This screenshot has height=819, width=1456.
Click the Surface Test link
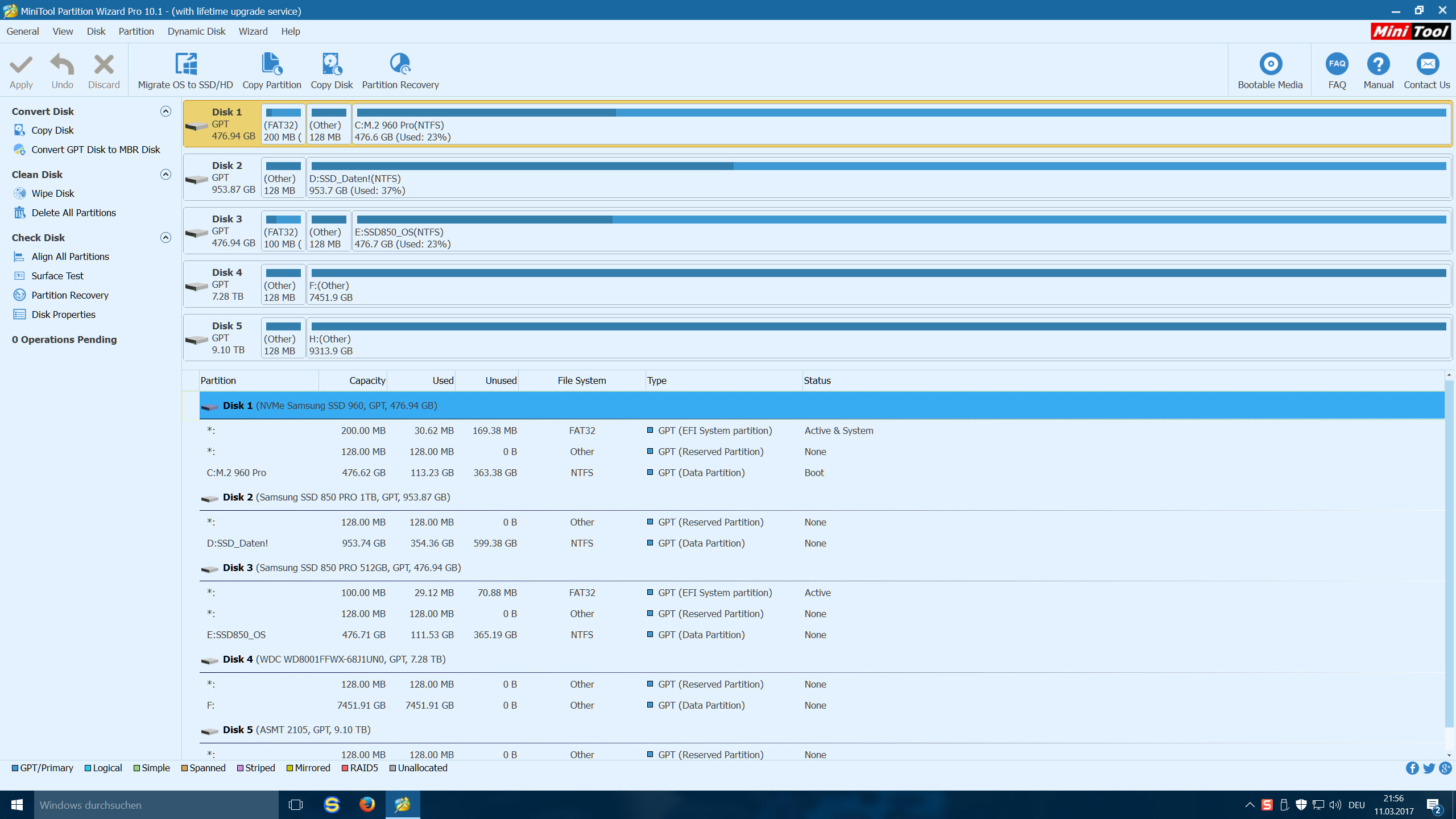pyautogui.click(x=57, y=276)
